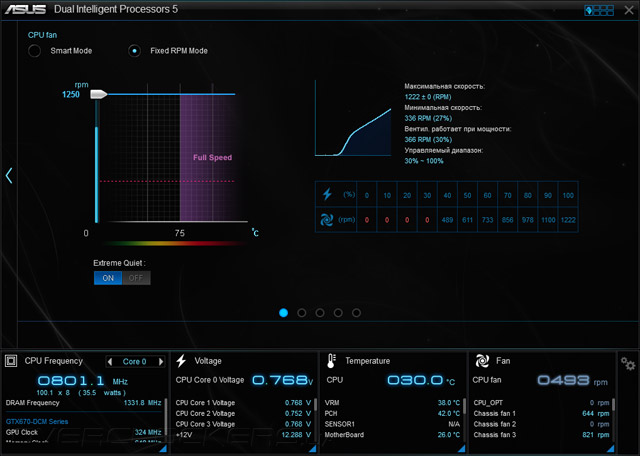This screenshot has height=456, width=640.
Task: Open the monitor settings gear icon
Action: coord(628,363)
